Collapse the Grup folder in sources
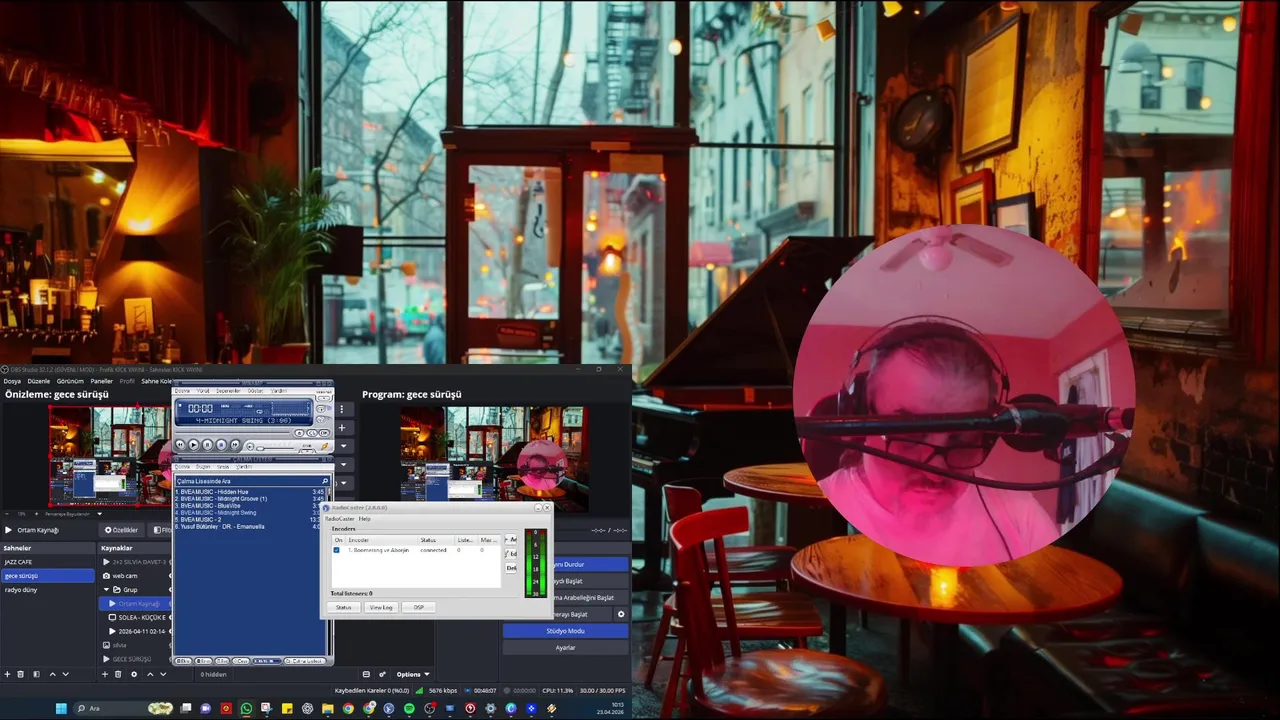The image size is (1280, 720). 106,590
